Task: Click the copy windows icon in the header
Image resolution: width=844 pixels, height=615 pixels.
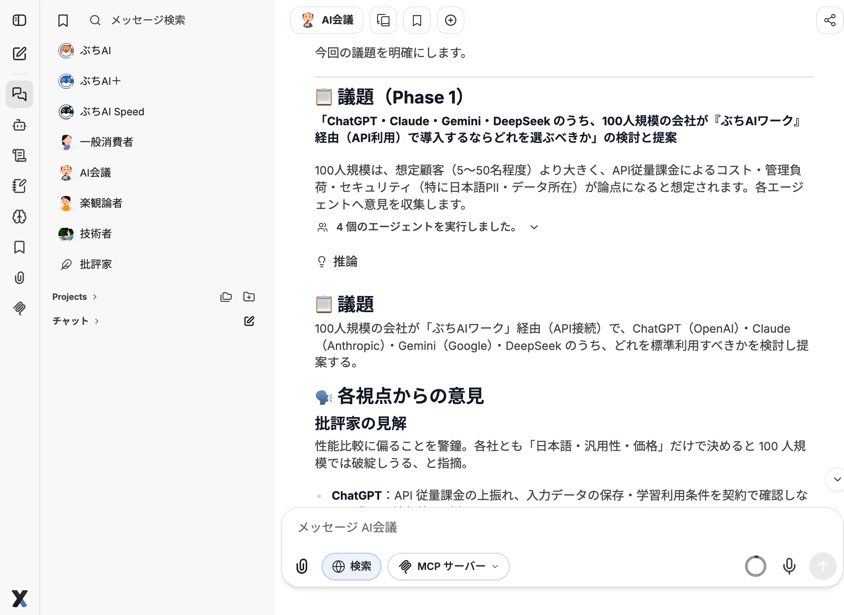Action: coord(383,20)
